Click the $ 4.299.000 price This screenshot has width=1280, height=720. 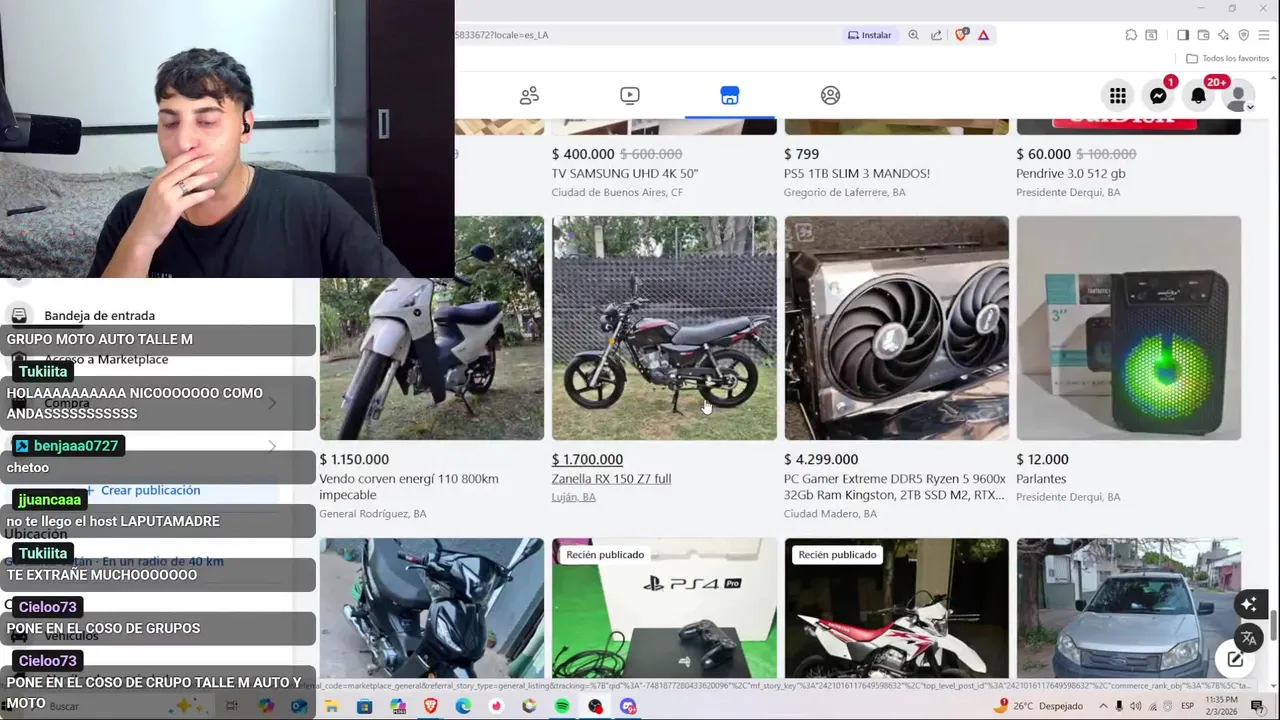[x=820, y=460]
